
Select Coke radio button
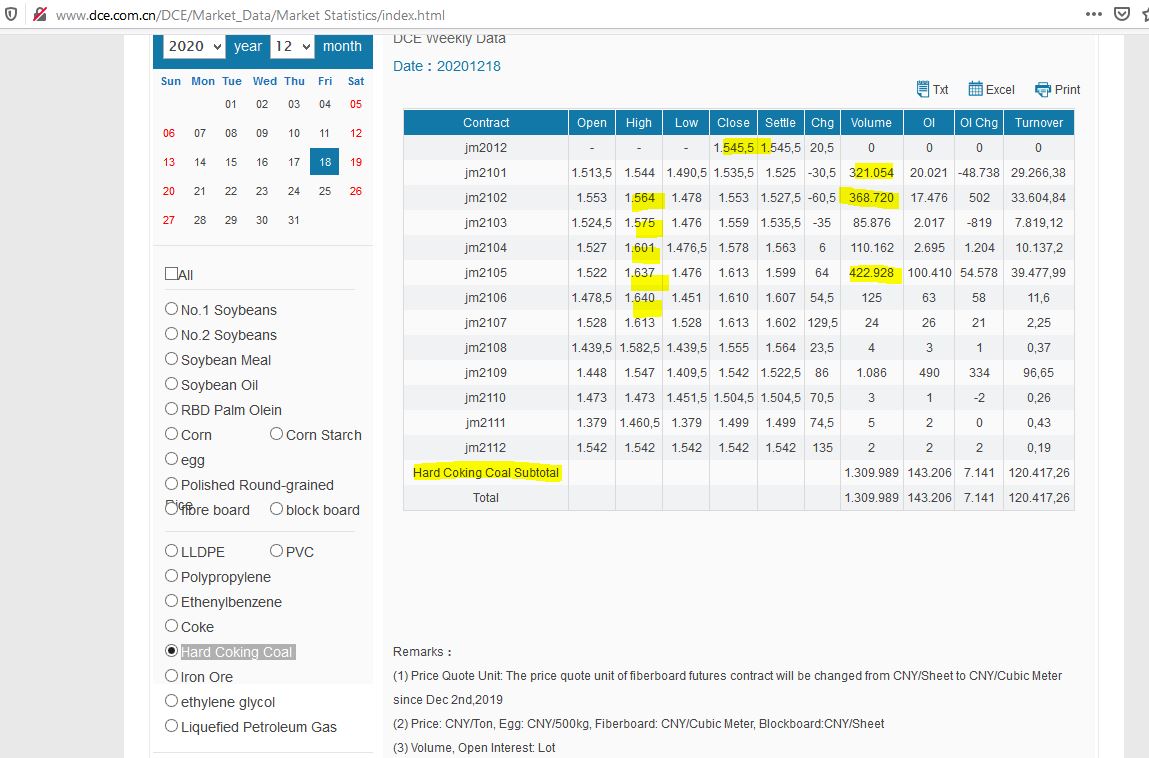pos(171,625)
